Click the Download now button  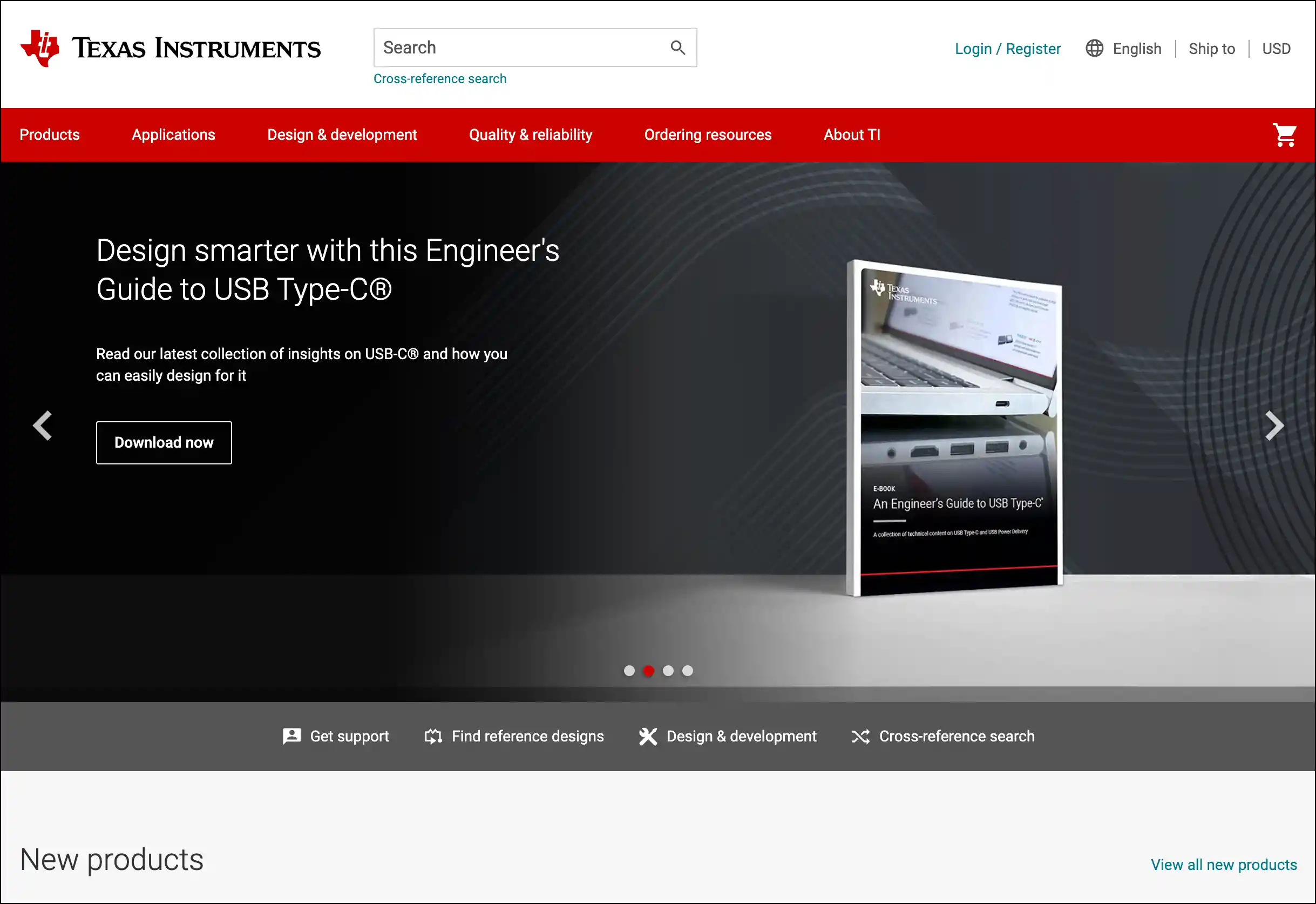coord(164,443)
